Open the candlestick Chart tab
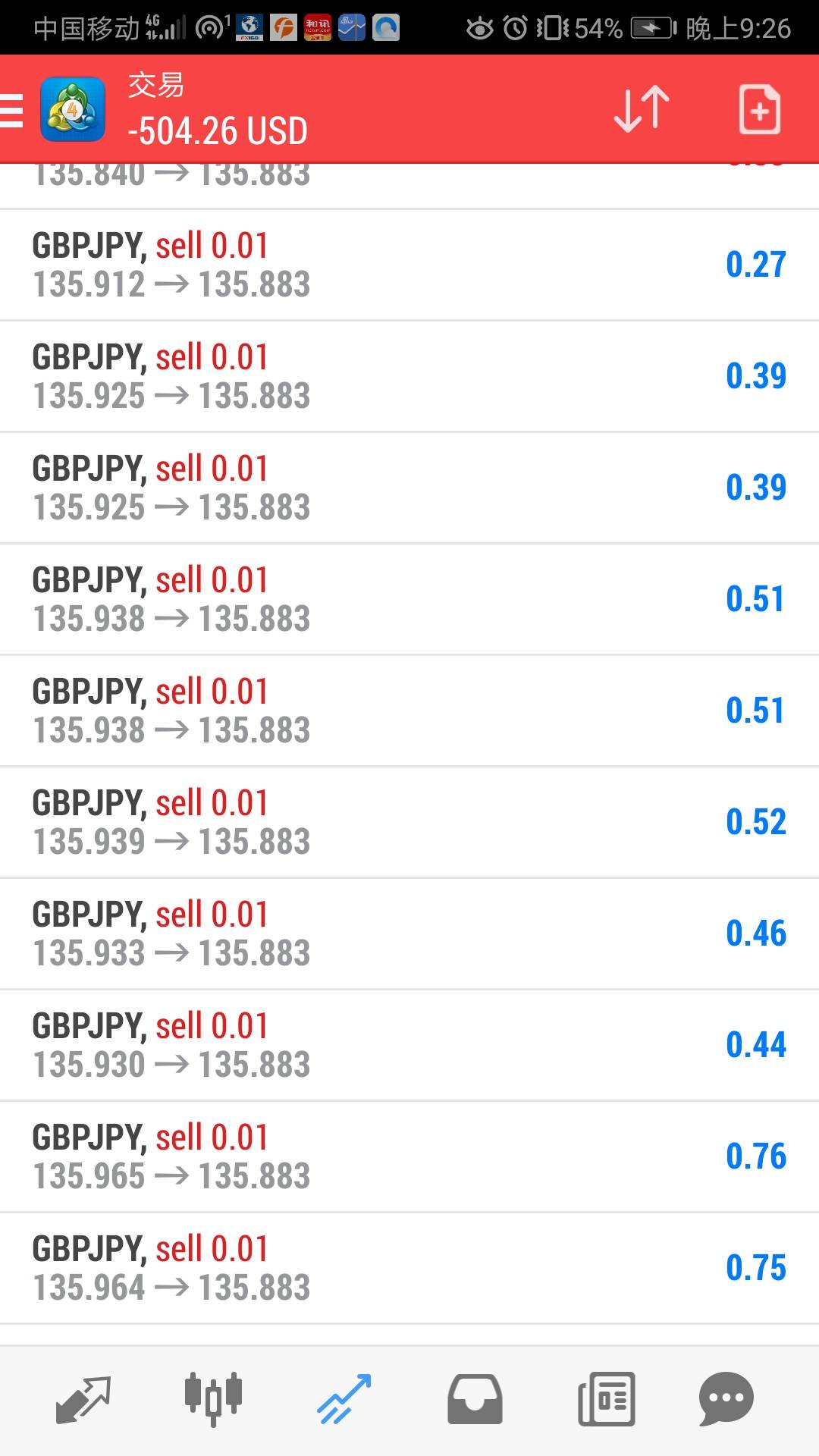This screenshot has height=1456, width=819. point(213,1399)
